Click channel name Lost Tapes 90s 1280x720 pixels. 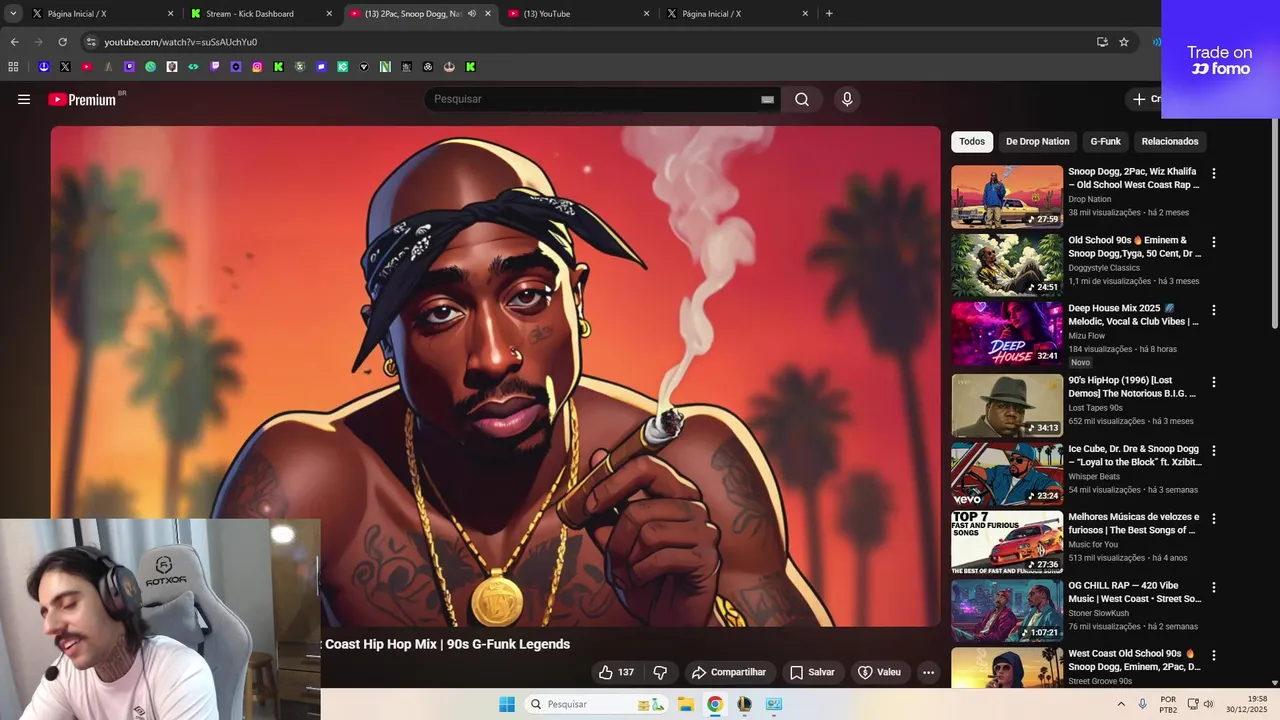(x=1095, y=408)
